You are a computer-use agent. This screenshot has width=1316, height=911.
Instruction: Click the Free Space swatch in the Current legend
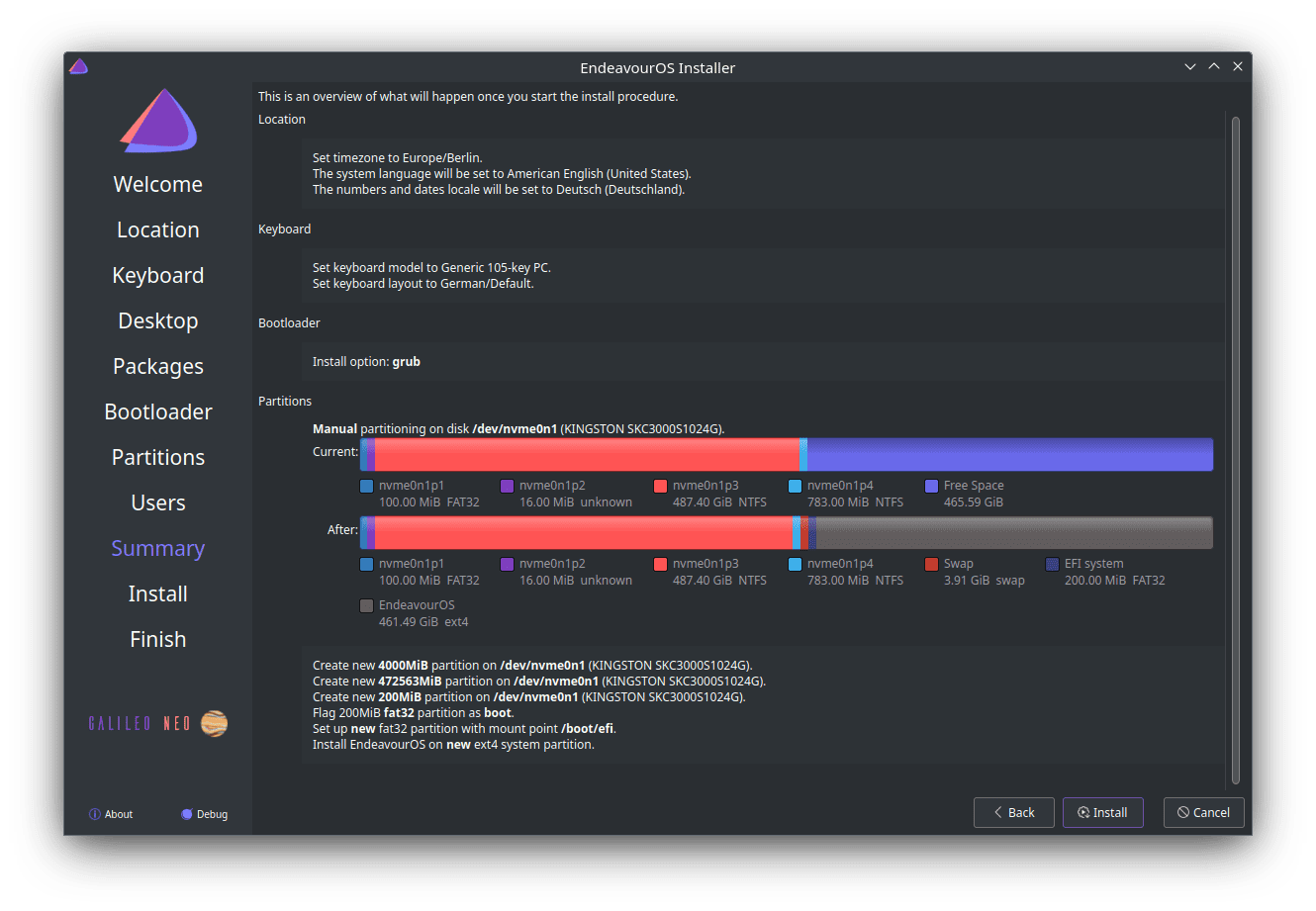coord(931,486)
